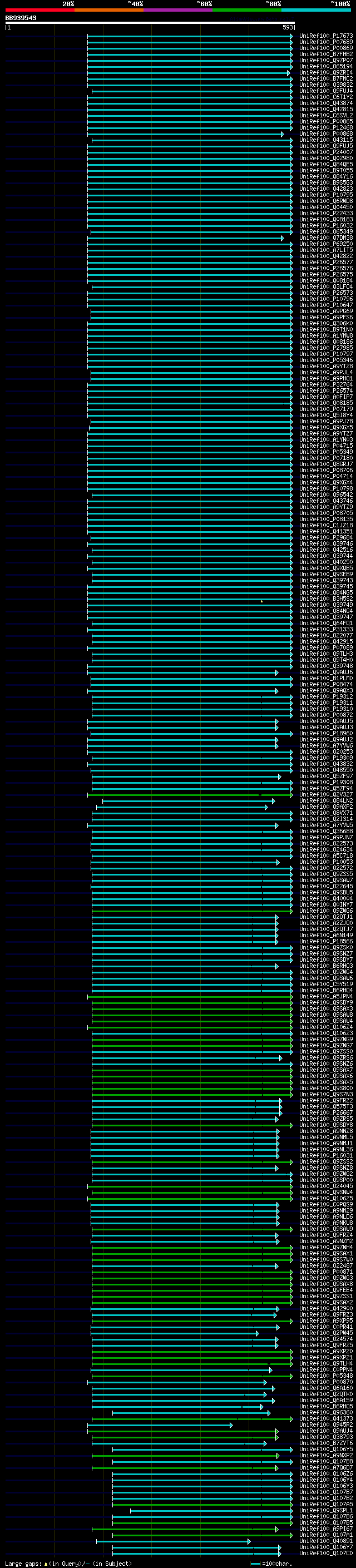Click the orange ~40% identity legend segment
The height and width of the screenshot is (1568, 356).
109,10
